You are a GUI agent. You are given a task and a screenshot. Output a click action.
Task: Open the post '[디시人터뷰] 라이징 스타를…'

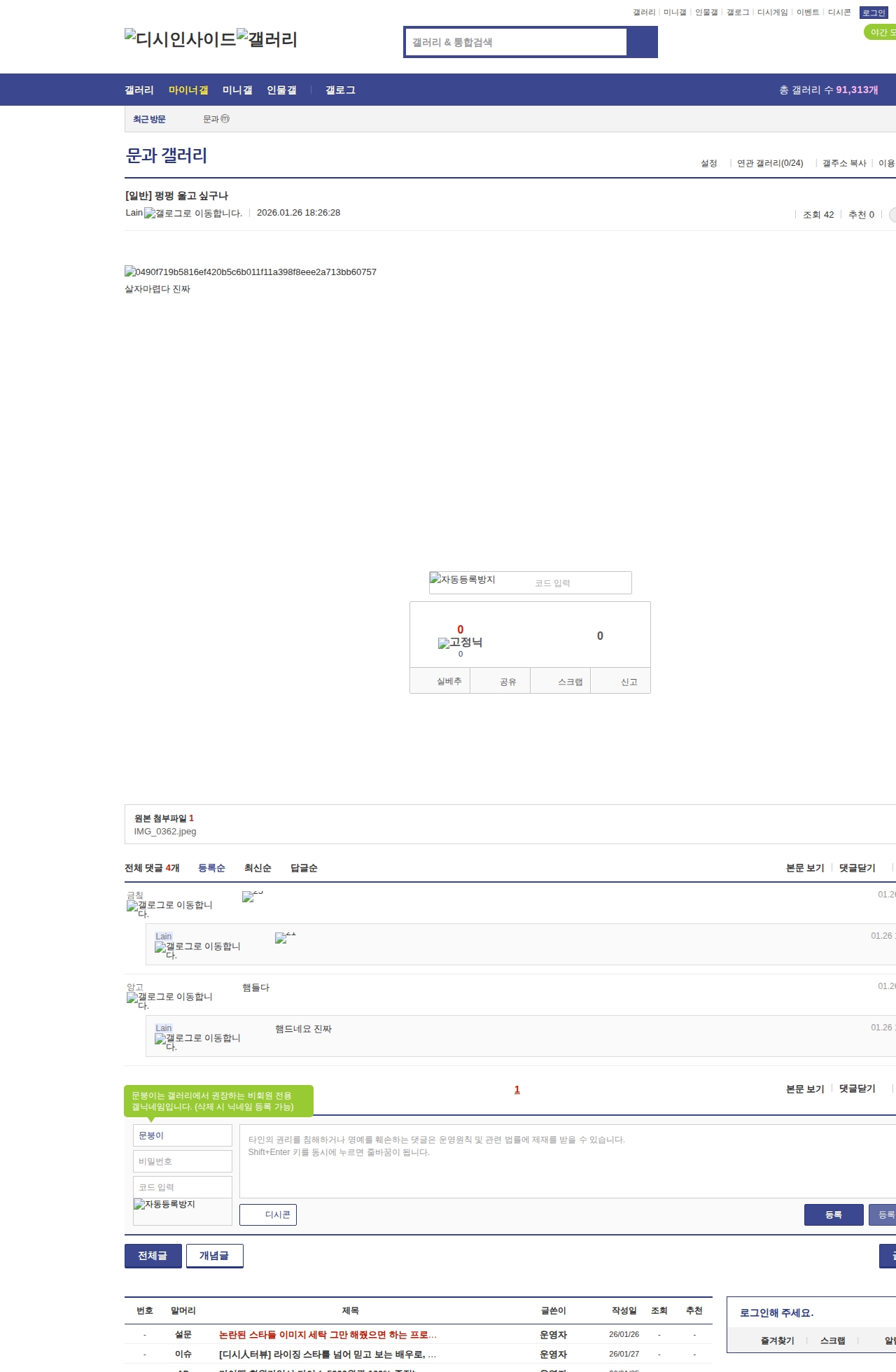pos(328,1354)
